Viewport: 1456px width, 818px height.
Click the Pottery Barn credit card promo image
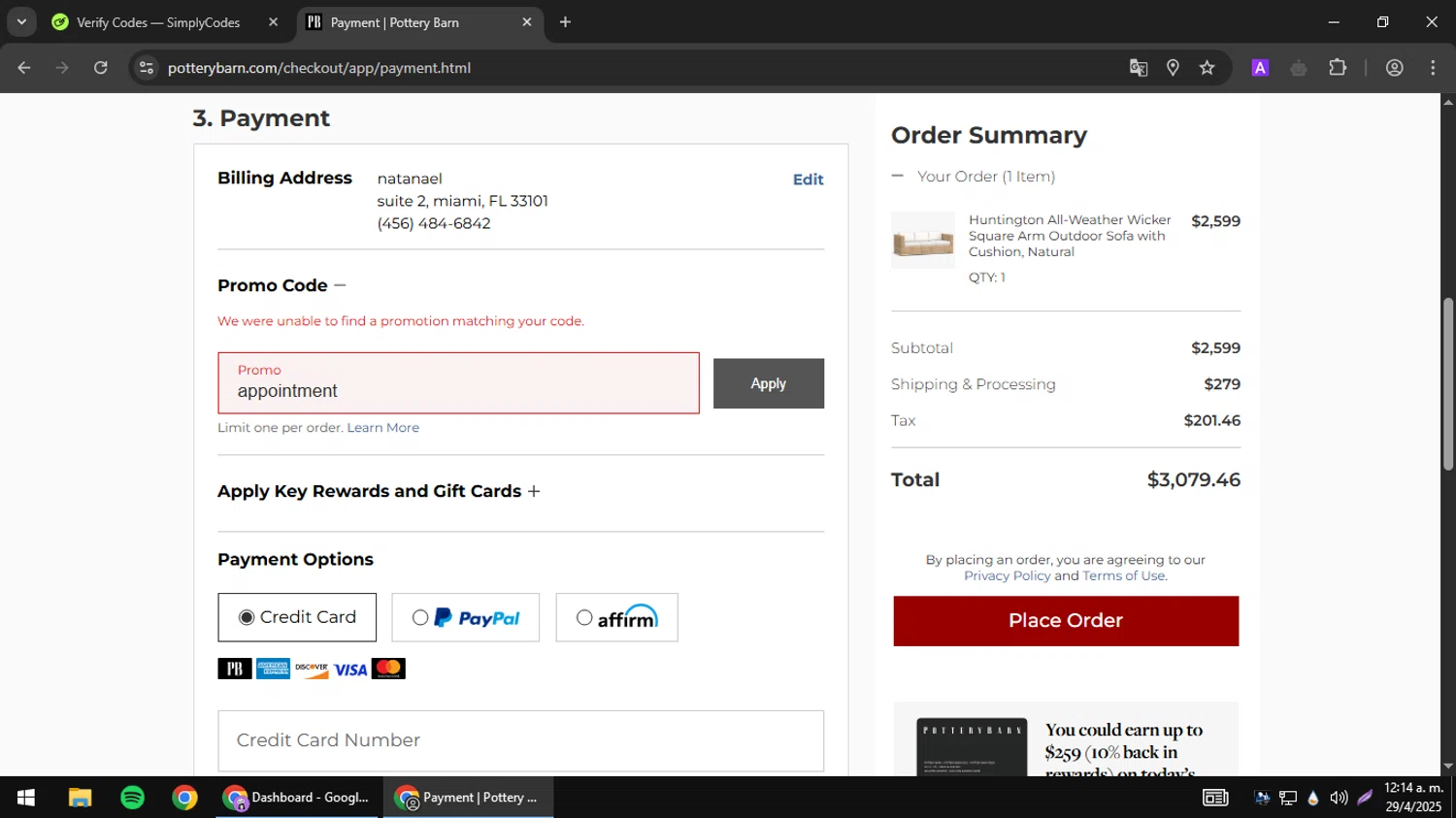(972, 747)
